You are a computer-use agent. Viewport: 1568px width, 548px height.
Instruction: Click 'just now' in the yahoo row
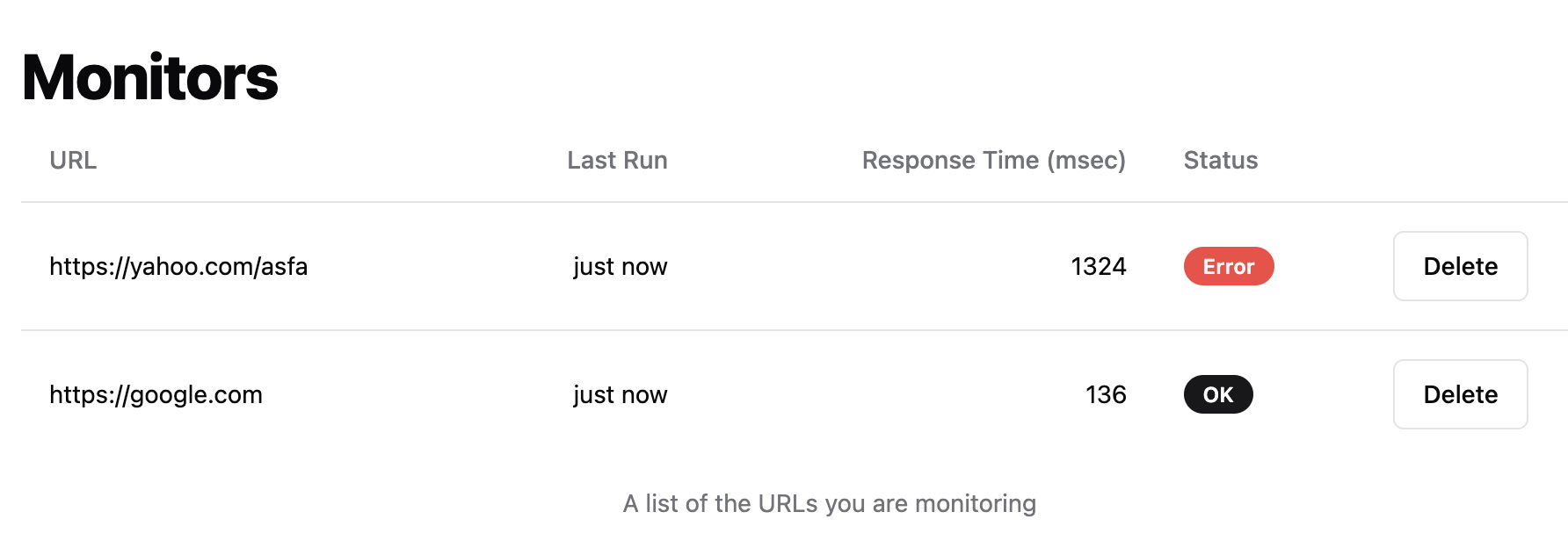(621, 266)
